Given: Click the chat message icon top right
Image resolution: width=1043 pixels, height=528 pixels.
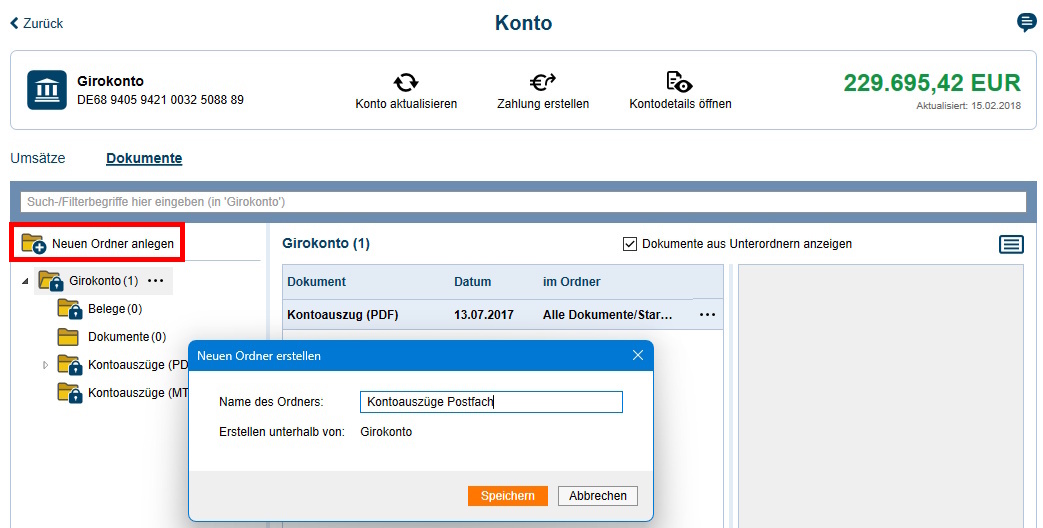Looking at the screenshot, I should (x=1026, y=23).
